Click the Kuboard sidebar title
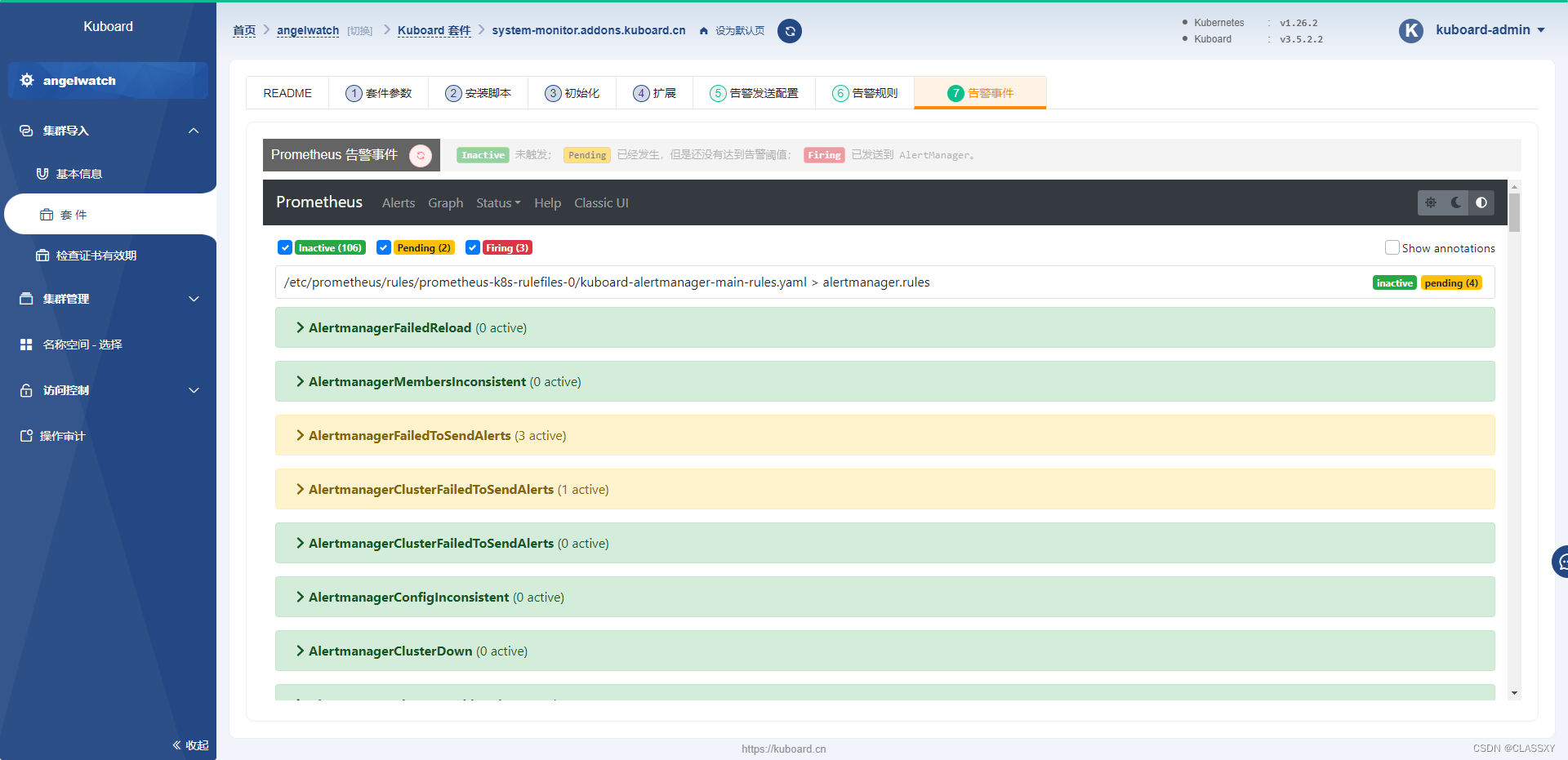The image size is (1568, 760). coord(108,26)
